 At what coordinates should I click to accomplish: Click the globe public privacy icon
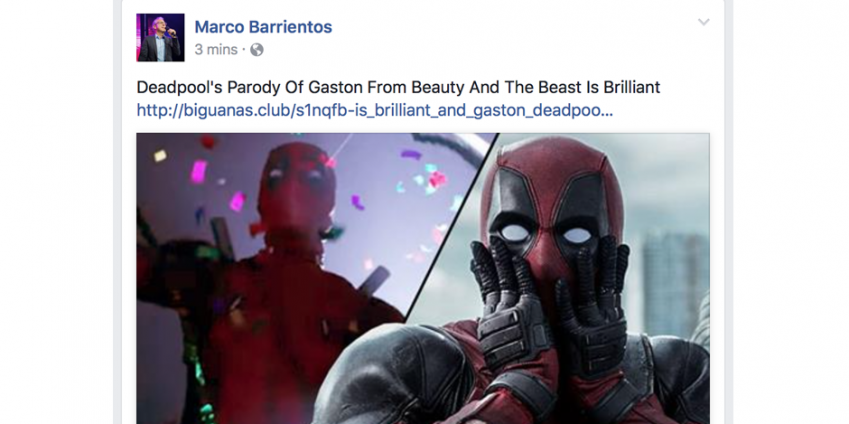pyautogui.click(x=257, y=50)
